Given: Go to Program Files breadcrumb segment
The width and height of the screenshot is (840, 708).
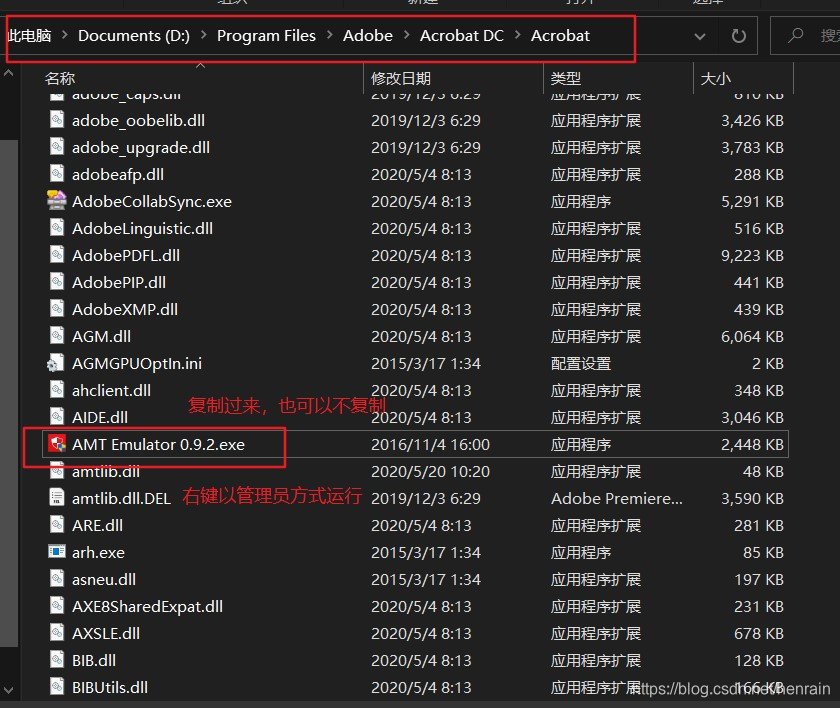Looking at the screenshot, I should 266,35.
